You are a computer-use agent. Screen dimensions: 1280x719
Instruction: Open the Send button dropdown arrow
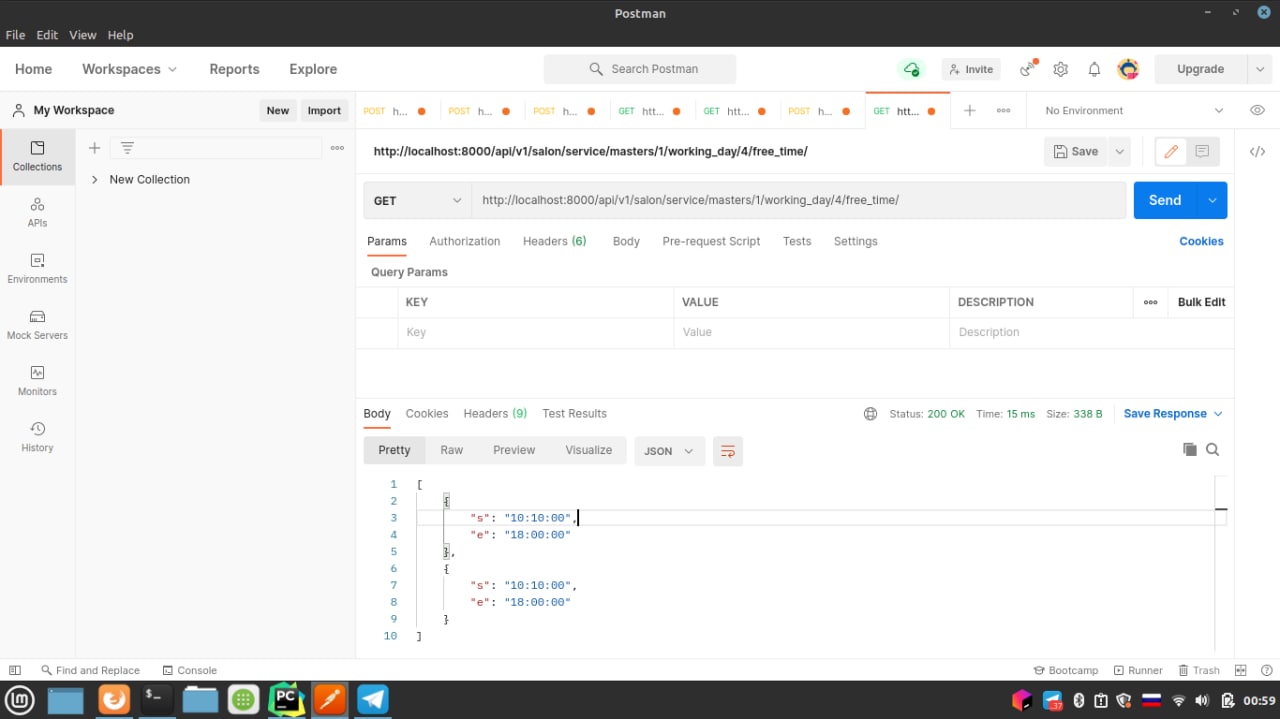click(x=1212, y=200)
